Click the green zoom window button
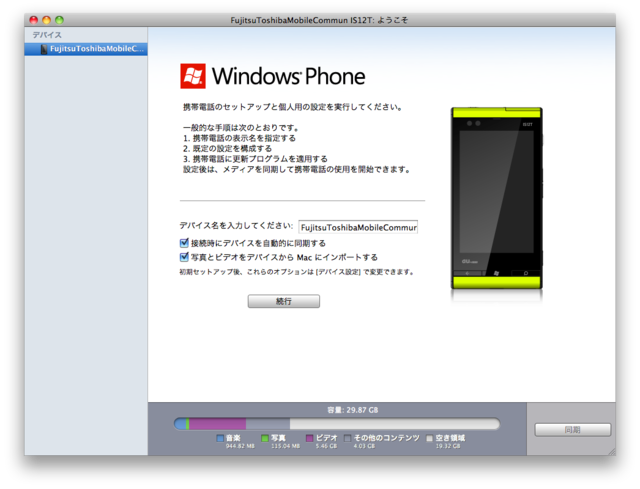This screenshot has height=489, width=640. [x=59, y=20]
